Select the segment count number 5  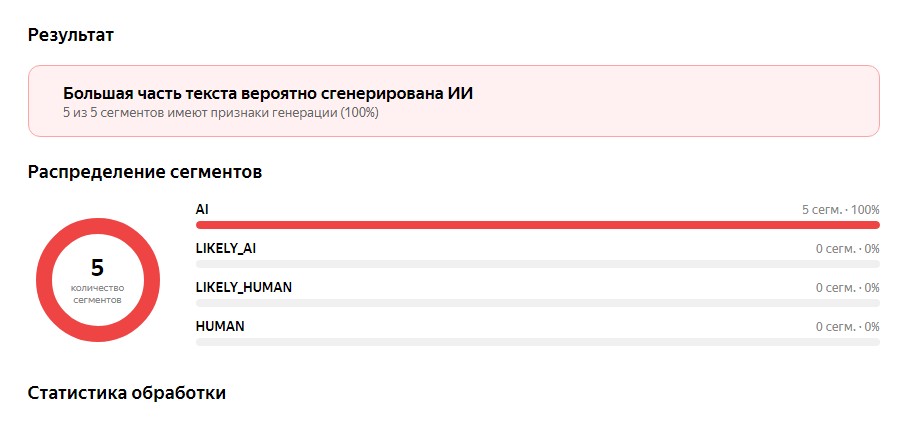pos(97,268)
